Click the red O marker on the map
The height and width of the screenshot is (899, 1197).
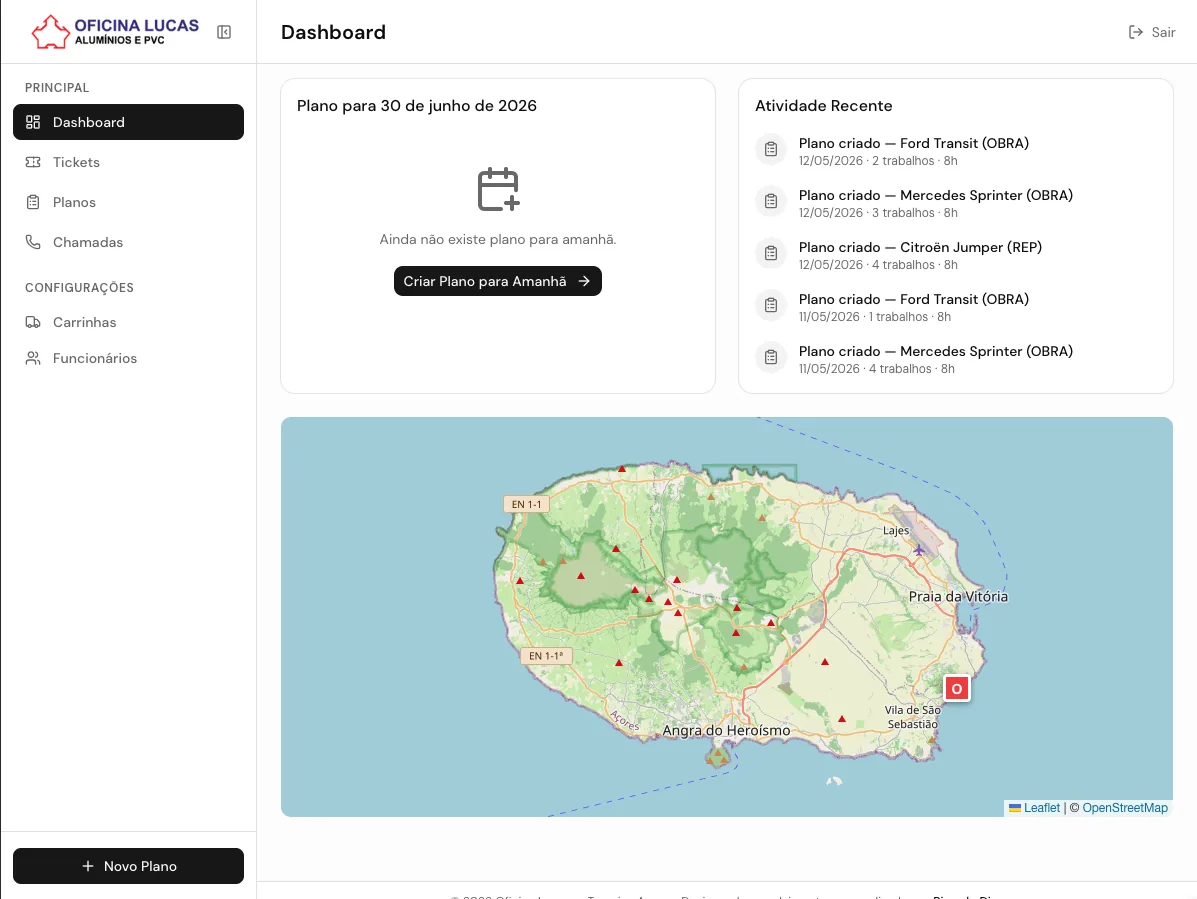point(957,688)
